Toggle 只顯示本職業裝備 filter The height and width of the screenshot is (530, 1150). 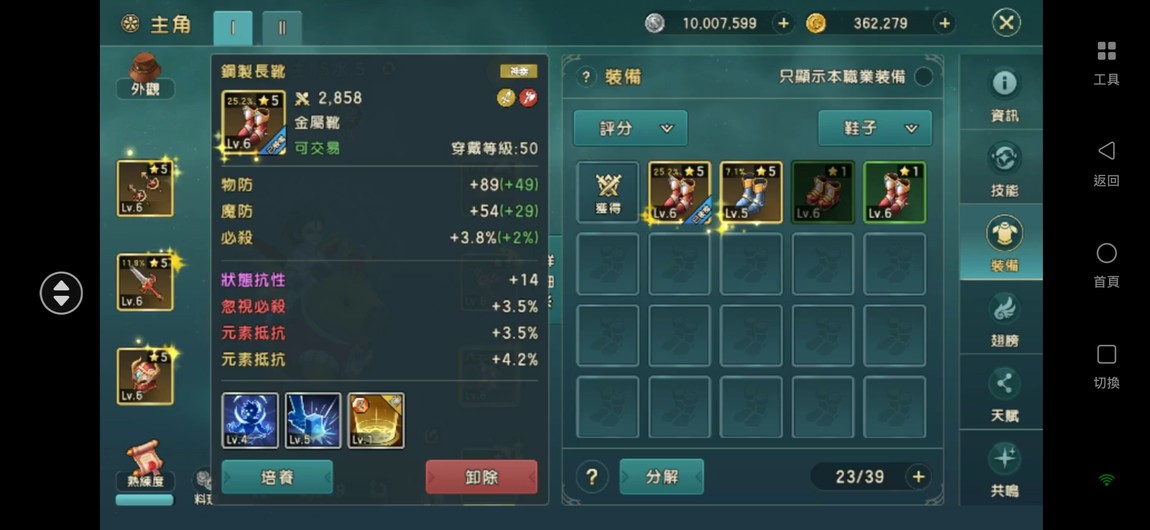(x=923, y=76)
